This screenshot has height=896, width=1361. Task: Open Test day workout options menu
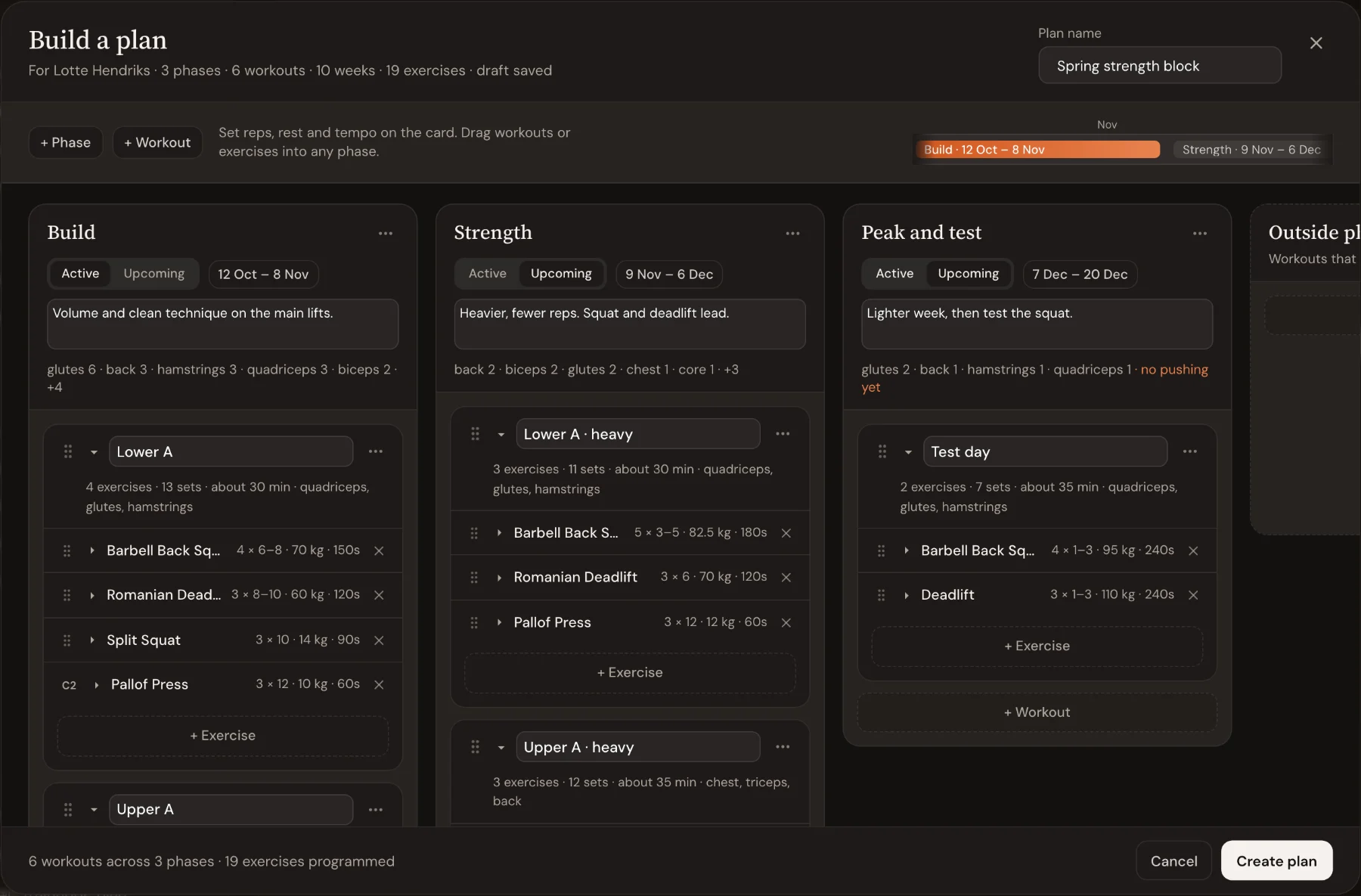coord(1190,451)
